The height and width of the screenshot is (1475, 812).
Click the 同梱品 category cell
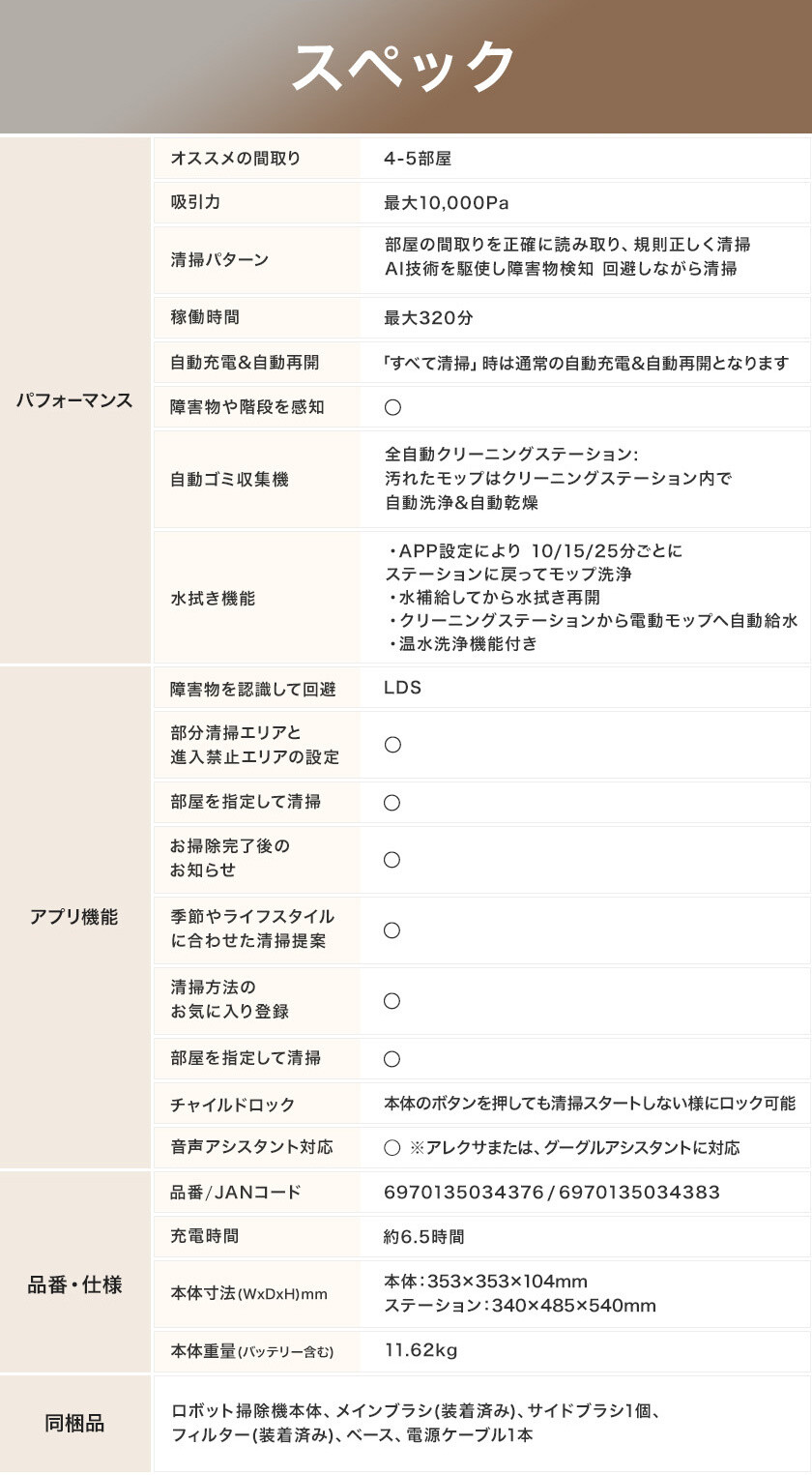point(74,1423)
